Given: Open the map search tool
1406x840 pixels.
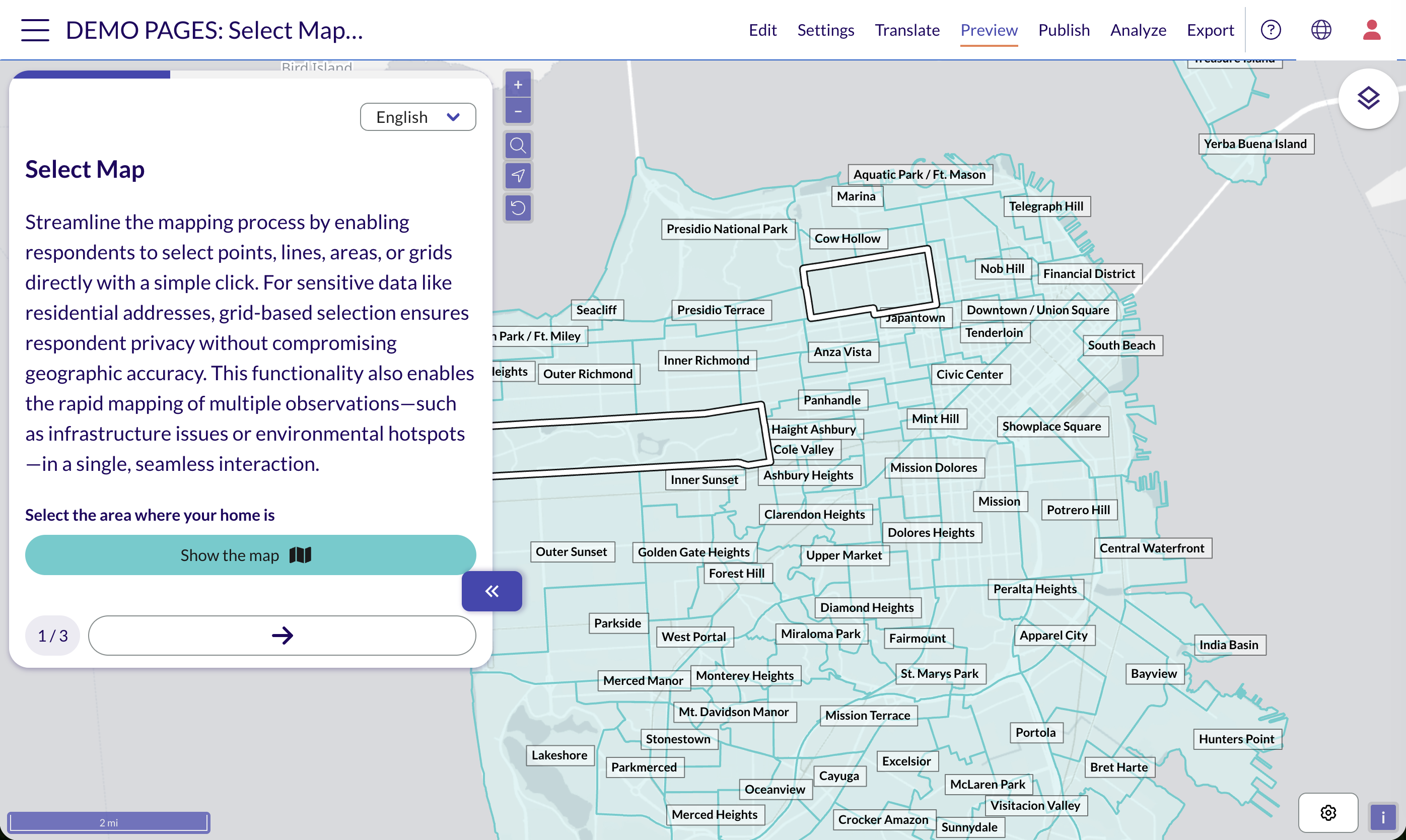Looking at the screenshot, I should pos(518,146).
